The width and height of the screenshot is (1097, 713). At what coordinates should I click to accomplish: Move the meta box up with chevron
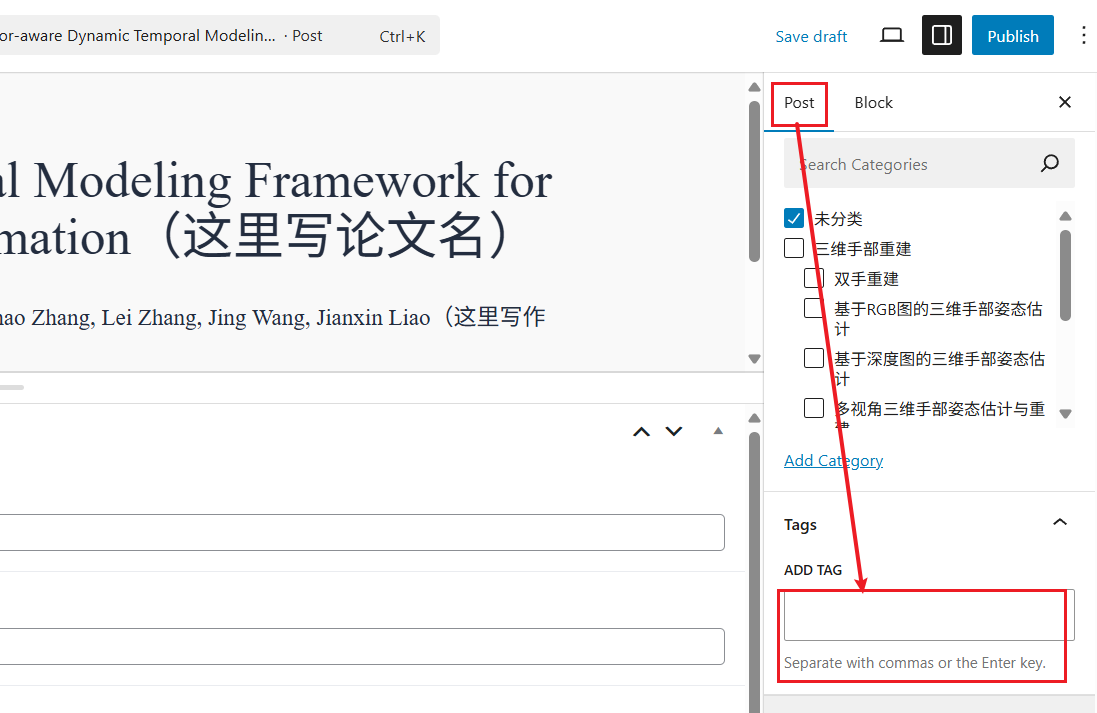pos(642,432)
